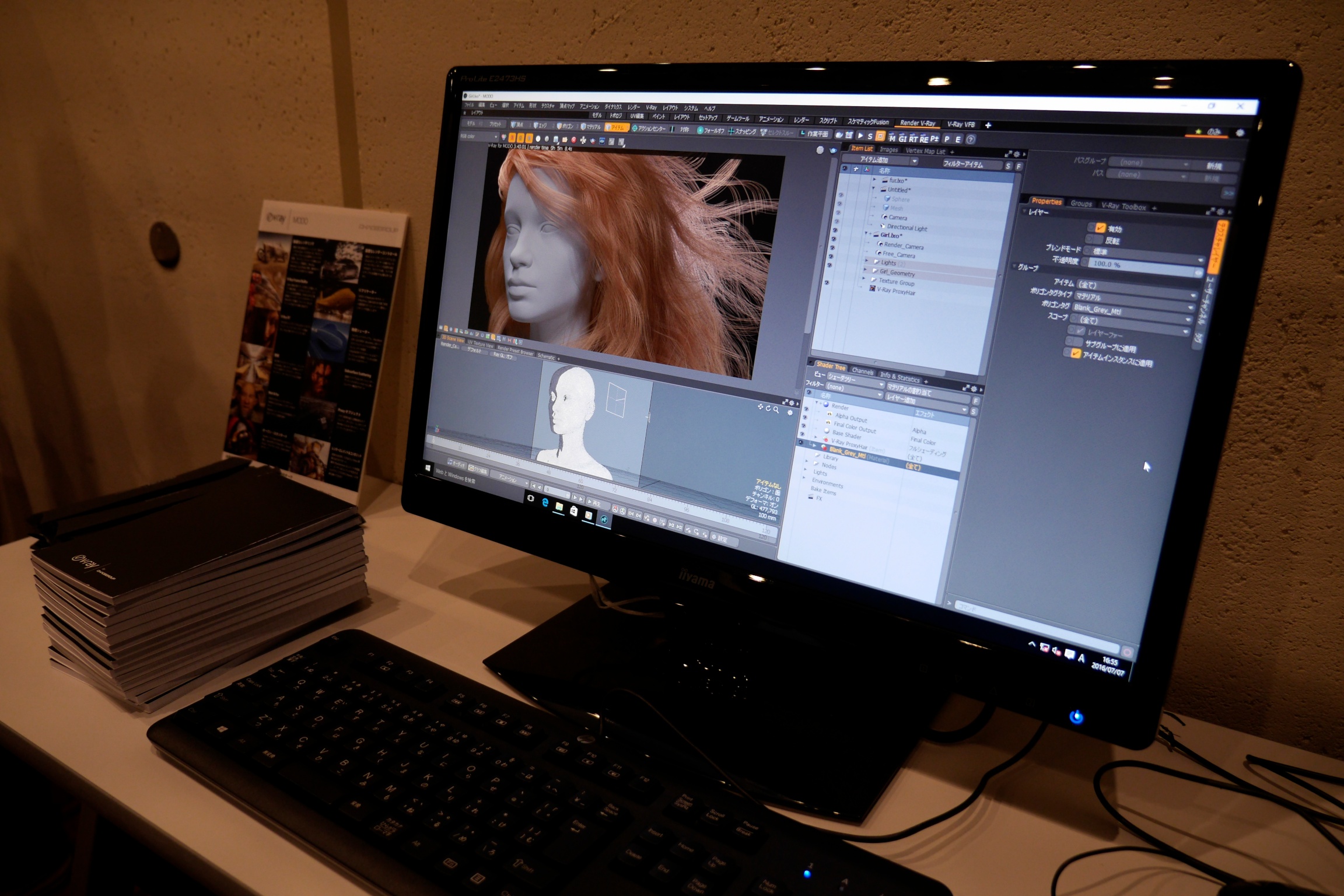Click the 3D view pan arrows icon
Screen dimensions: 1344x896
tap(760, 407)
